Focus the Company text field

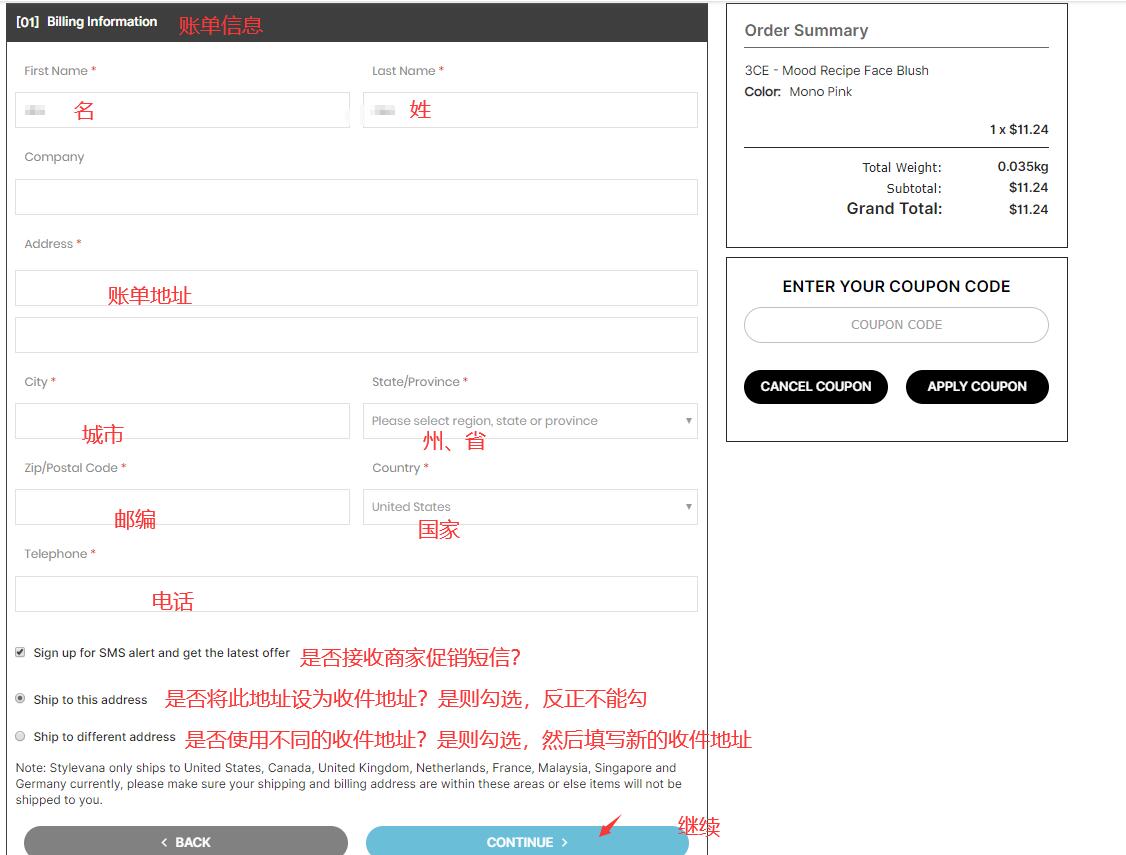pyautogui.click(x=356, y=197)
